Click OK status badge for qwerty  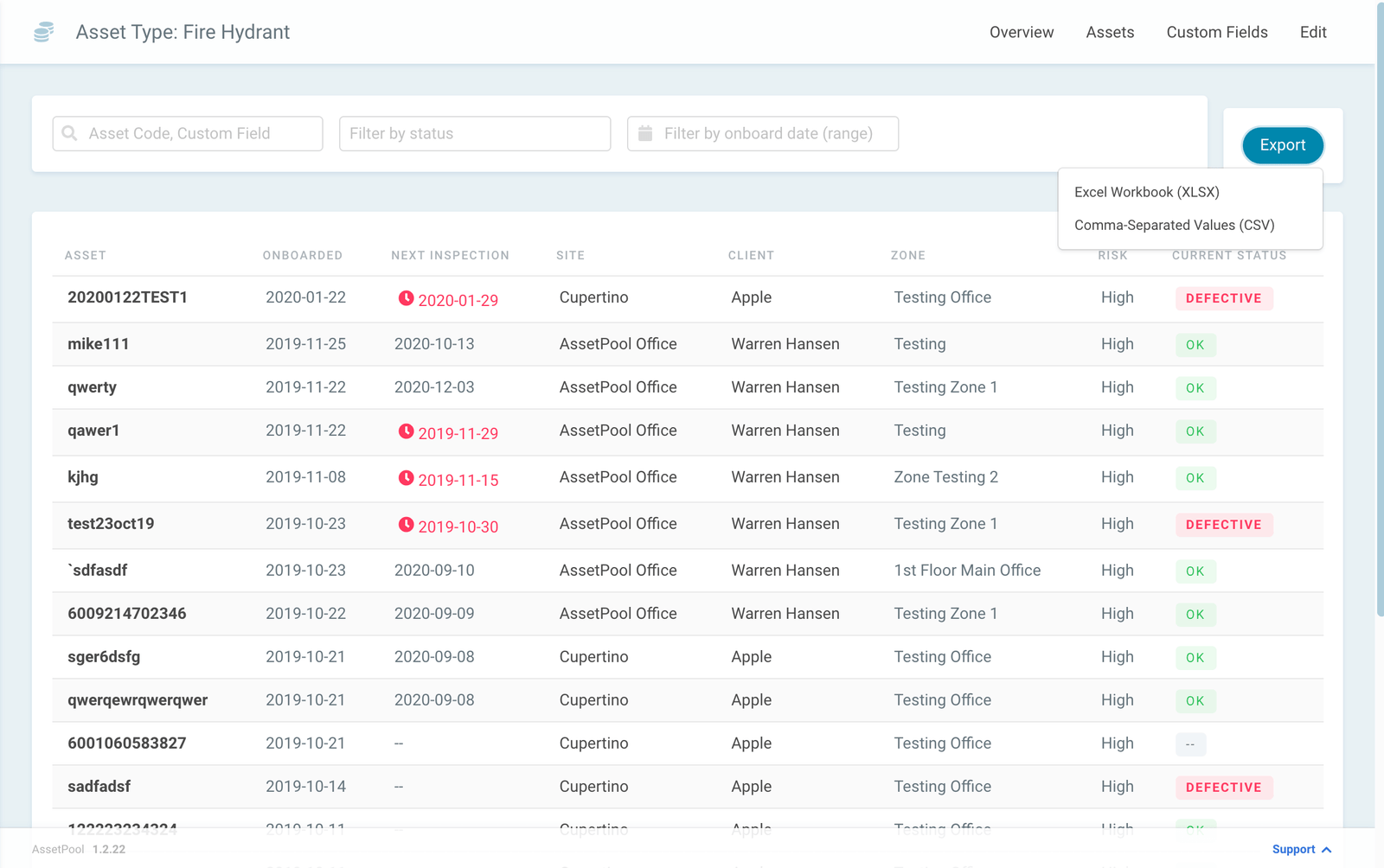(1195, 388)
